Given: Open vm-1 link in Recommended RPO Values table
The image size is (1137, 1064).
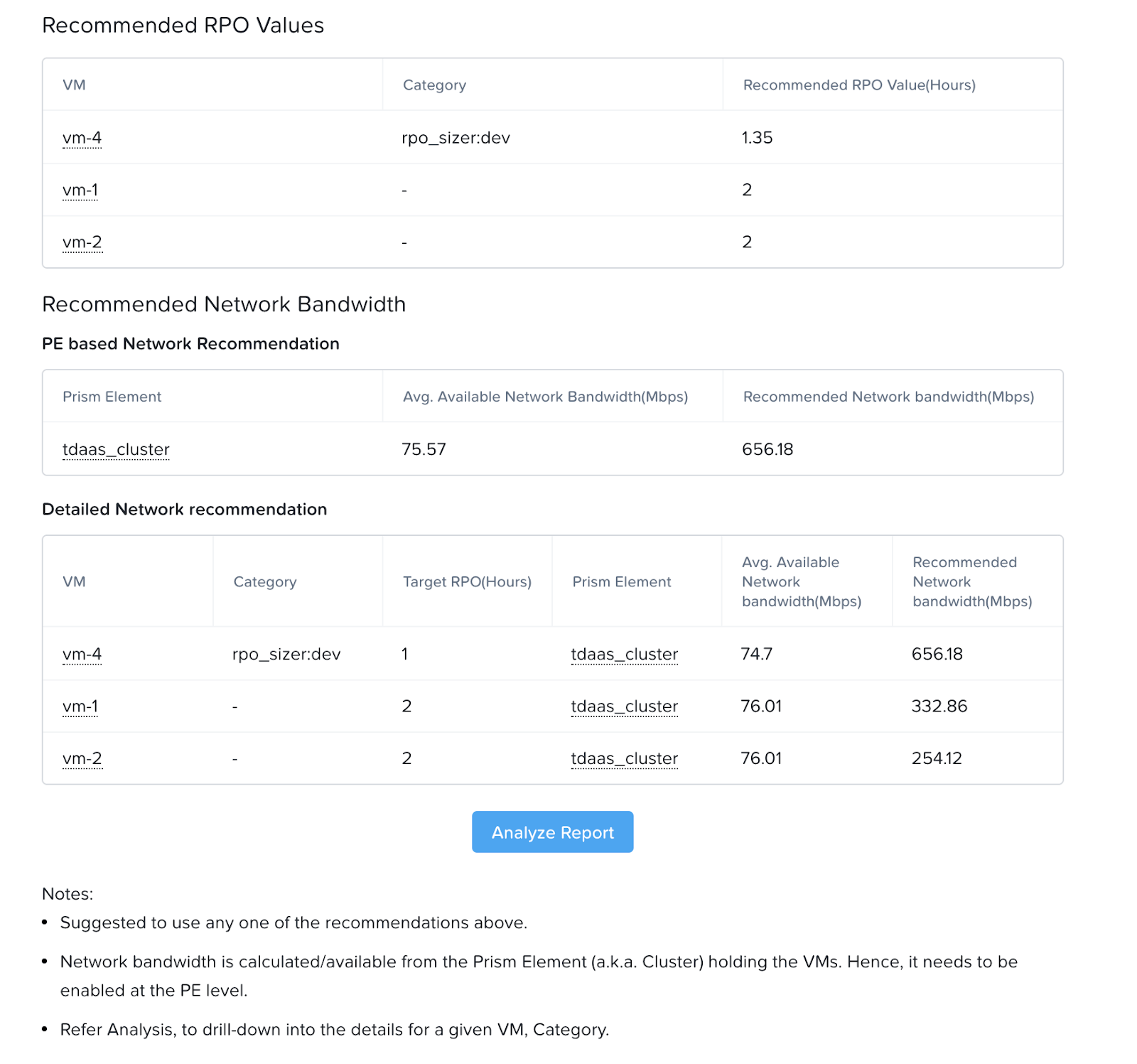Looking at the screenshot, I should tap(80, 190).
